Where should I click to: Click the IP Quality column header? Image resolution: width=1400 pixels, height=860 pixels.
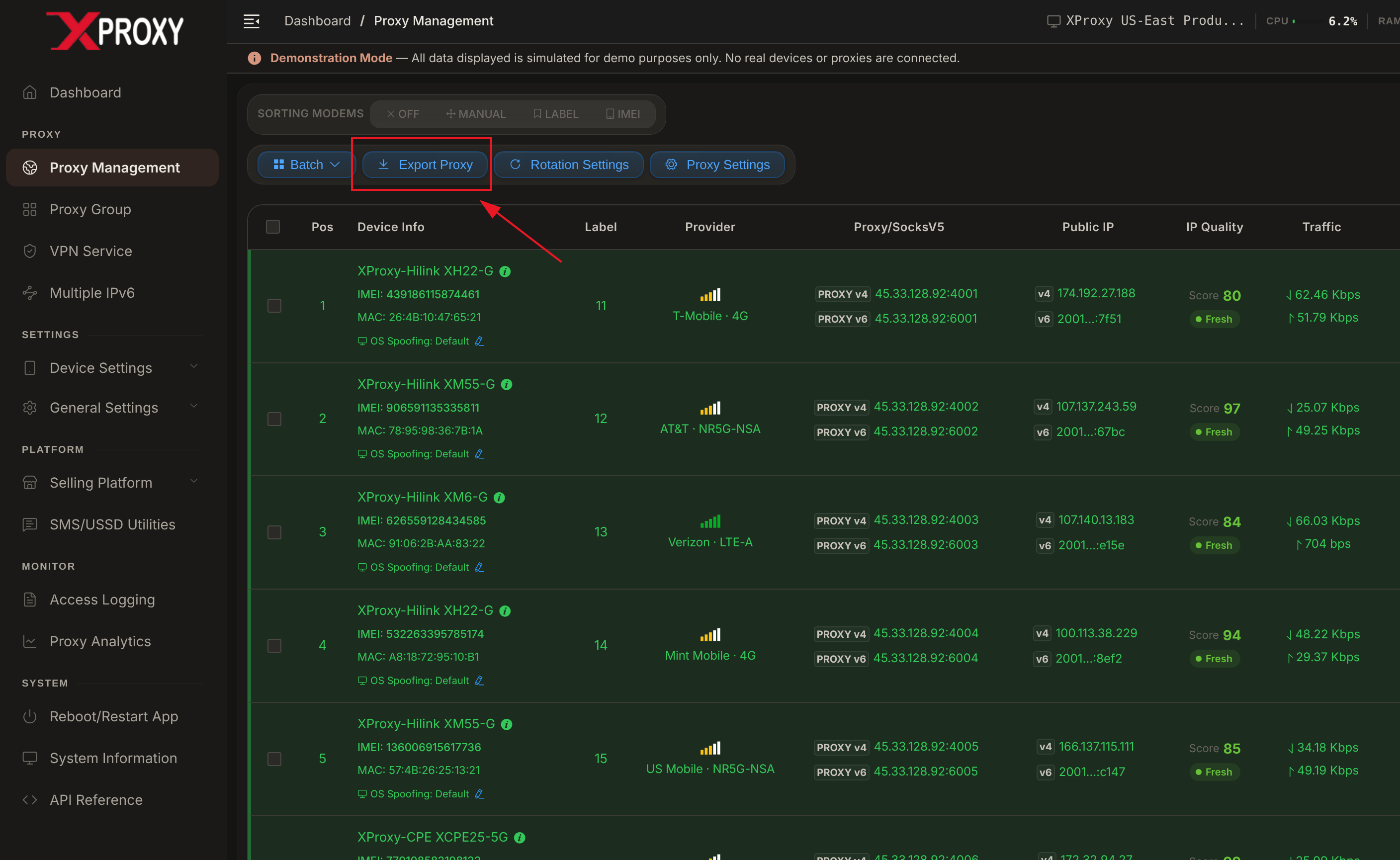(x=1214, y=227)
